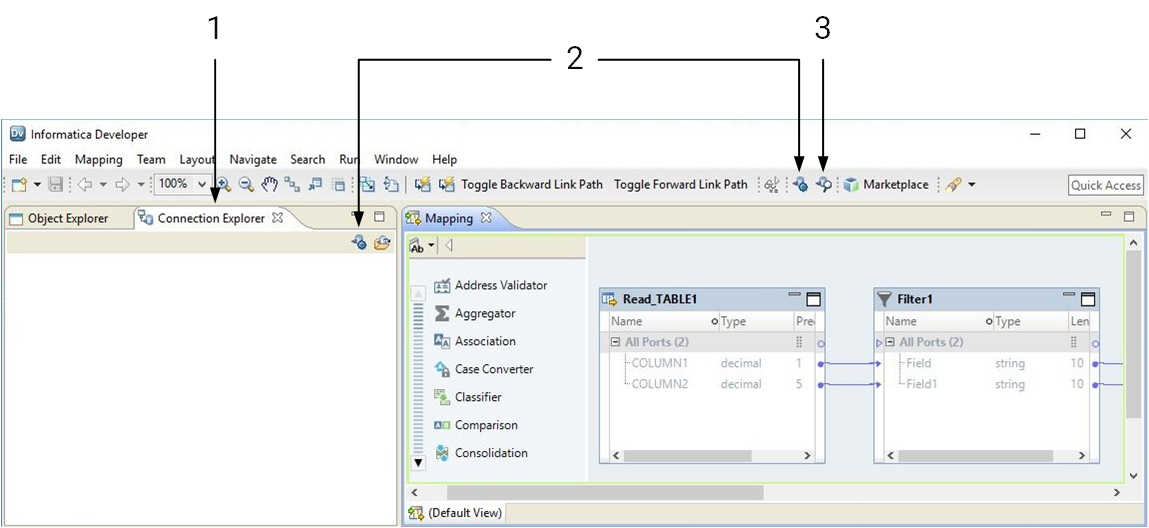Image resolution: width=1149 pixels, height=528 pixels.
Task: Click the Zoom Out magnifier icon
Action: click(x=246, y=185)
